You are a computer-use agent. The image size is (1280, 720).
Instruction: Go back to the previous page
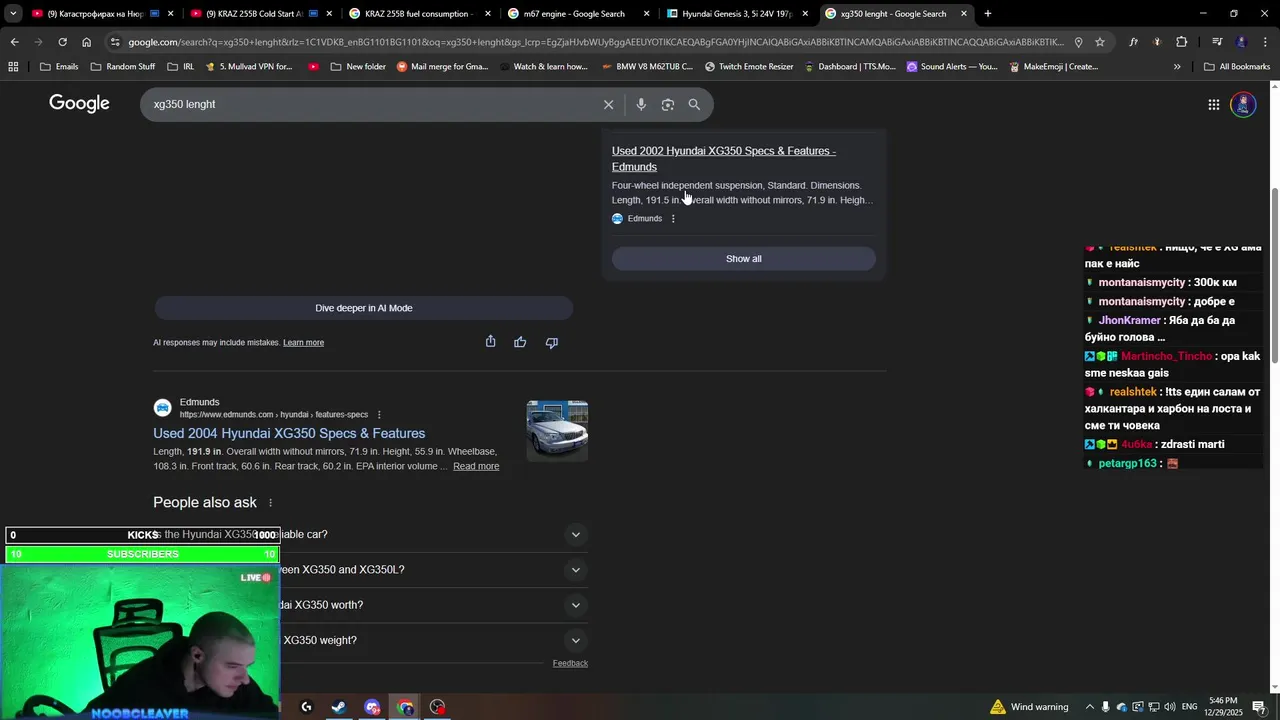click(14, 42)
